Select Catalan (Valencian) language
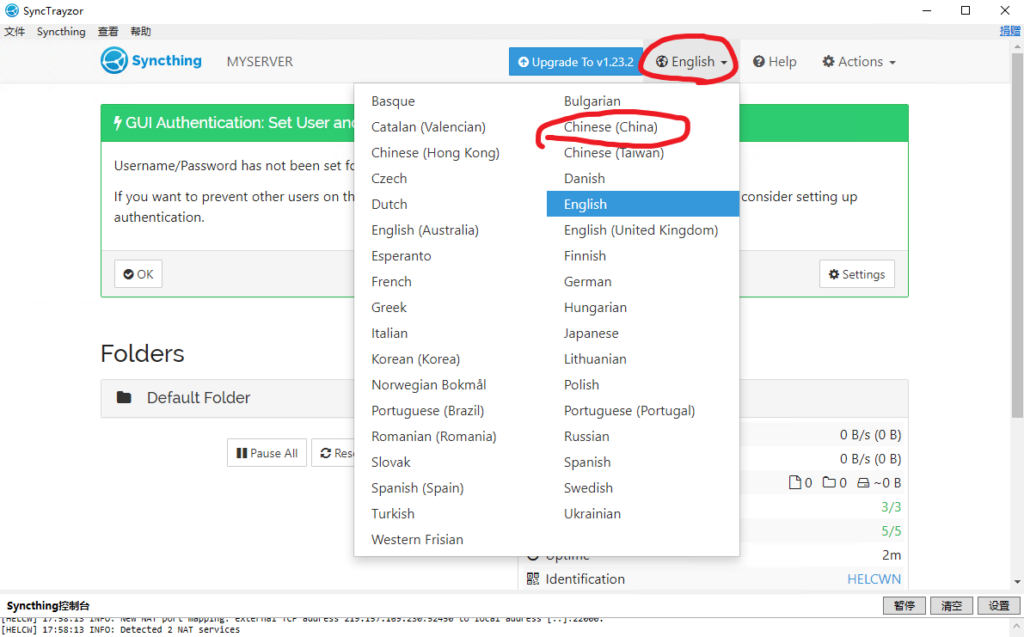The height and width of the screenshot is (637, 1024). (428, 127)
